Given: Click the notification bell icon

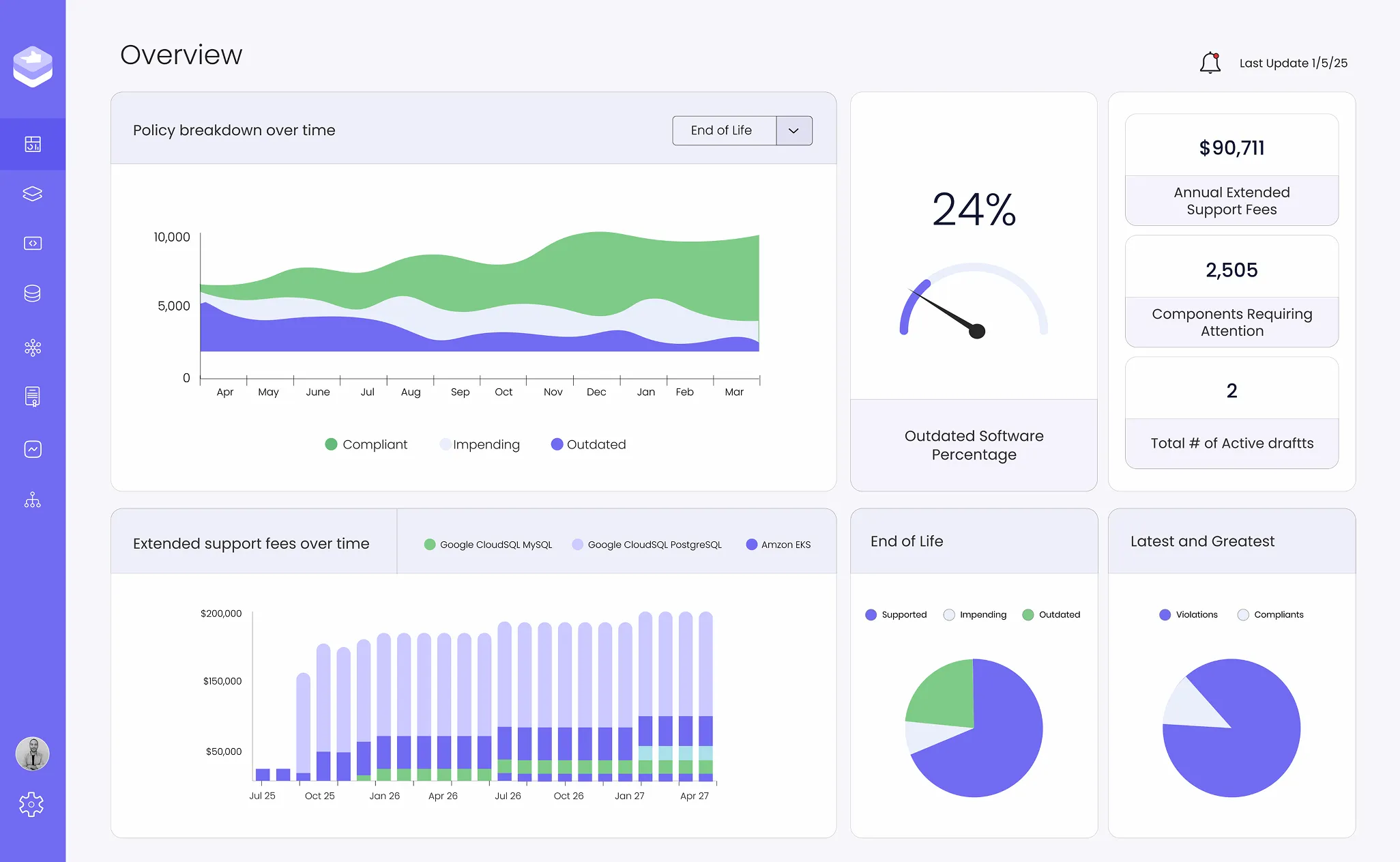Looking at the screenshot, I should click(x=1210, y=63).
